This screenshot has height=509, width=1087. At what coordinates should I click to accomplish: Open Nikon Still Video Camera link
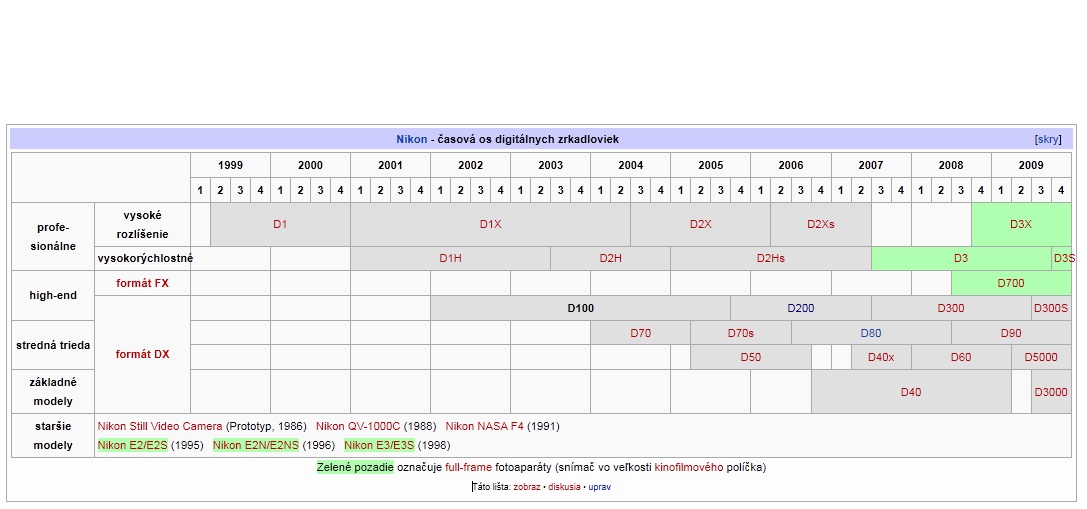click(160, 426)
